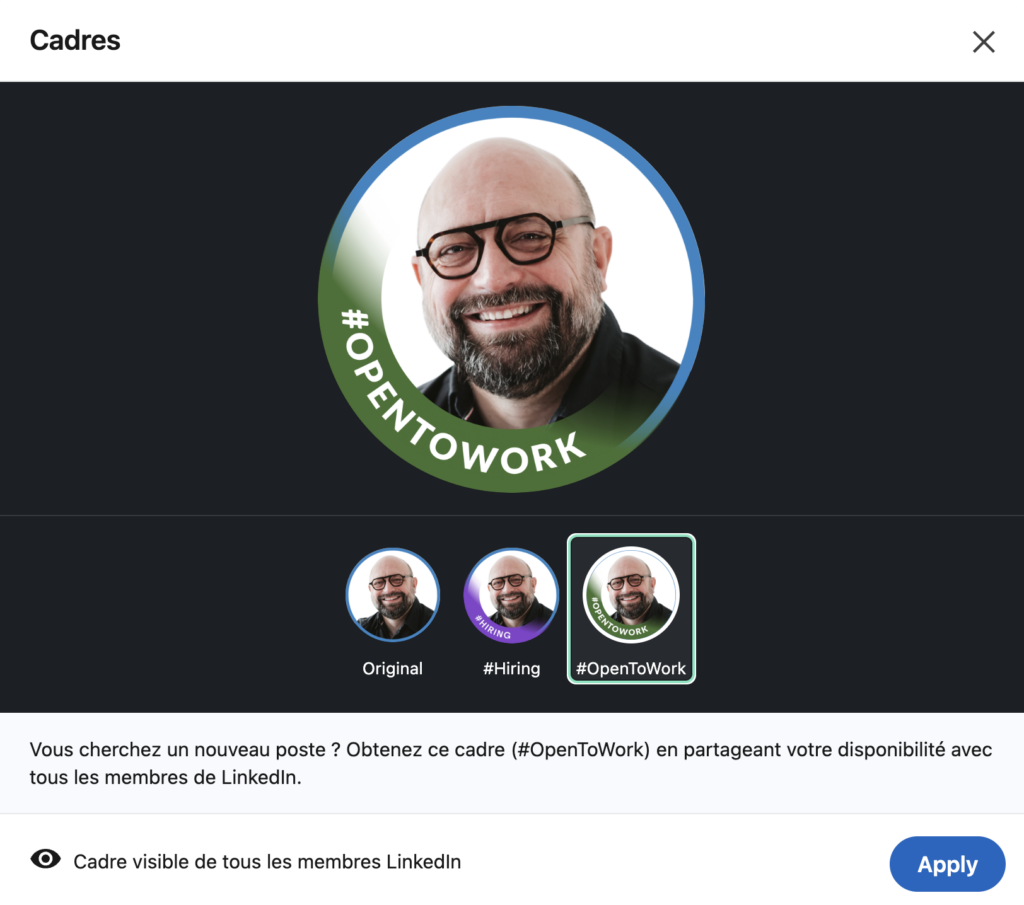Pick the green #OpenToWork frame thumbnail

[x=631, y=595]
